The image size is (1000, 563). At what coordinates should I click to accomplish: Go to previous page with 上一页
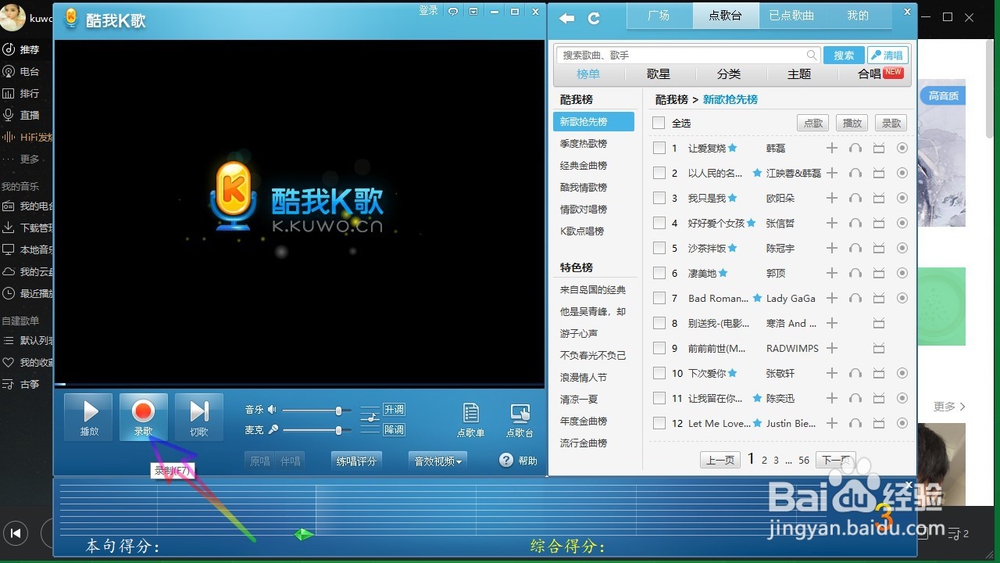[720, 460]
